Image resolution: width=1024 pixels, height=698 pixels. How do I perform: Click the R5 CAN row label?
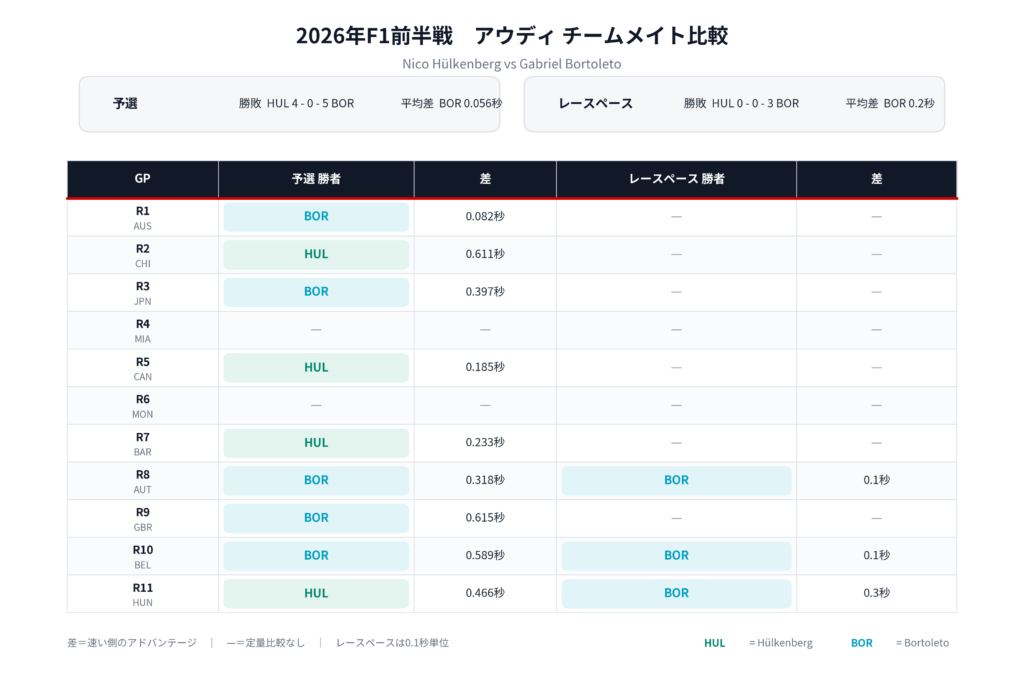pos(142,368)
